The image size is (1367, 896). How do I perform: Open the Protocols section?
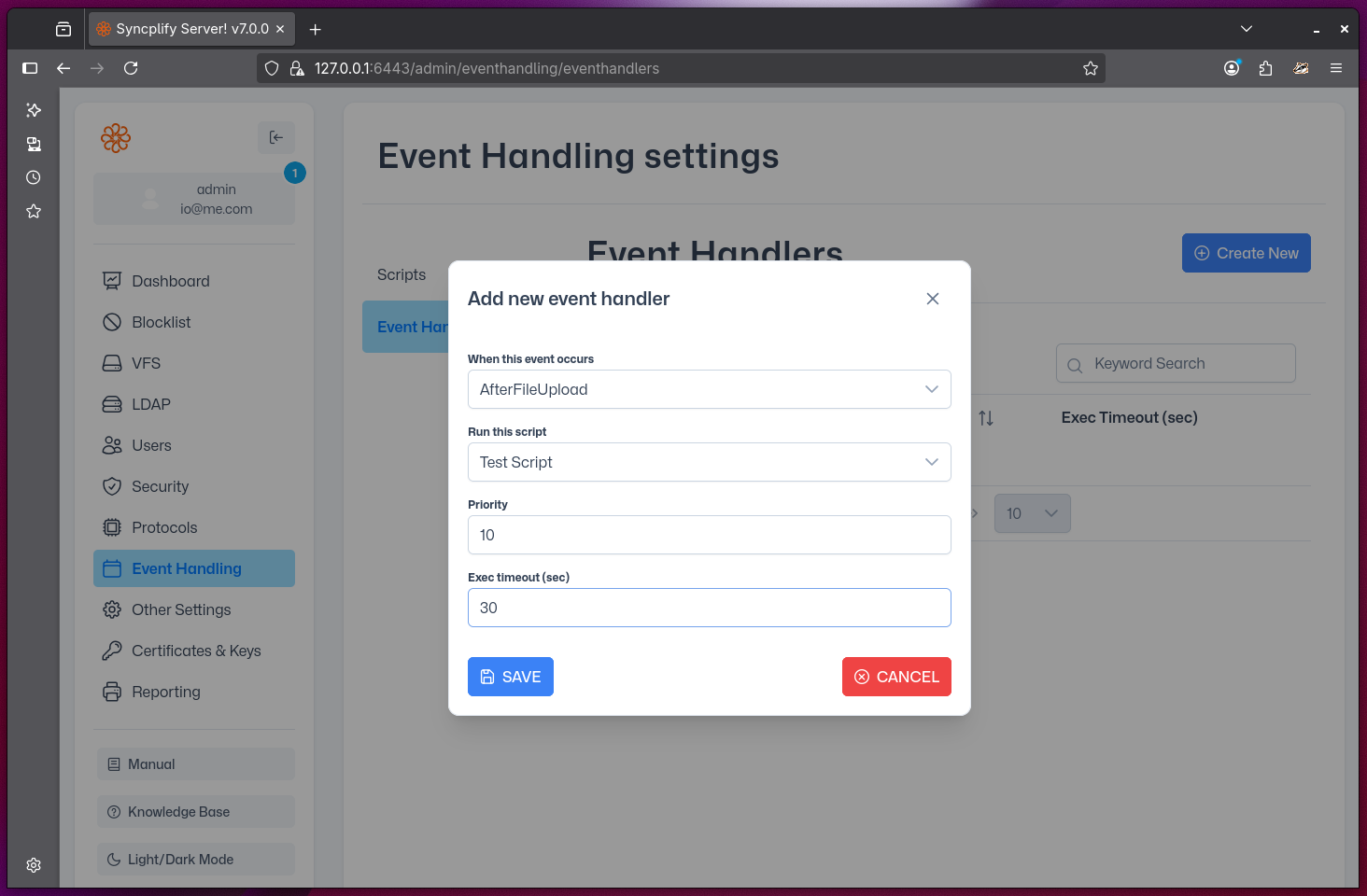(x=162, y=526)
